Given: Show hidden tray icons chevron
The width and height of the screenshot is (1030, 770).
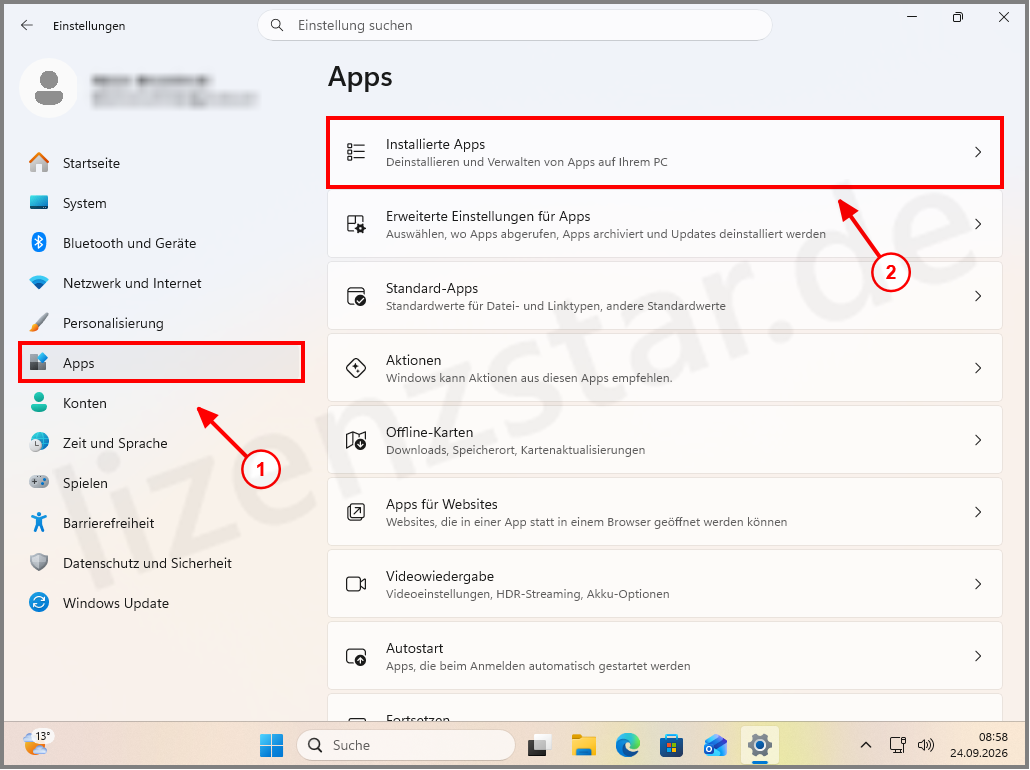Looking at the screenshot, I should click(866, 745).
